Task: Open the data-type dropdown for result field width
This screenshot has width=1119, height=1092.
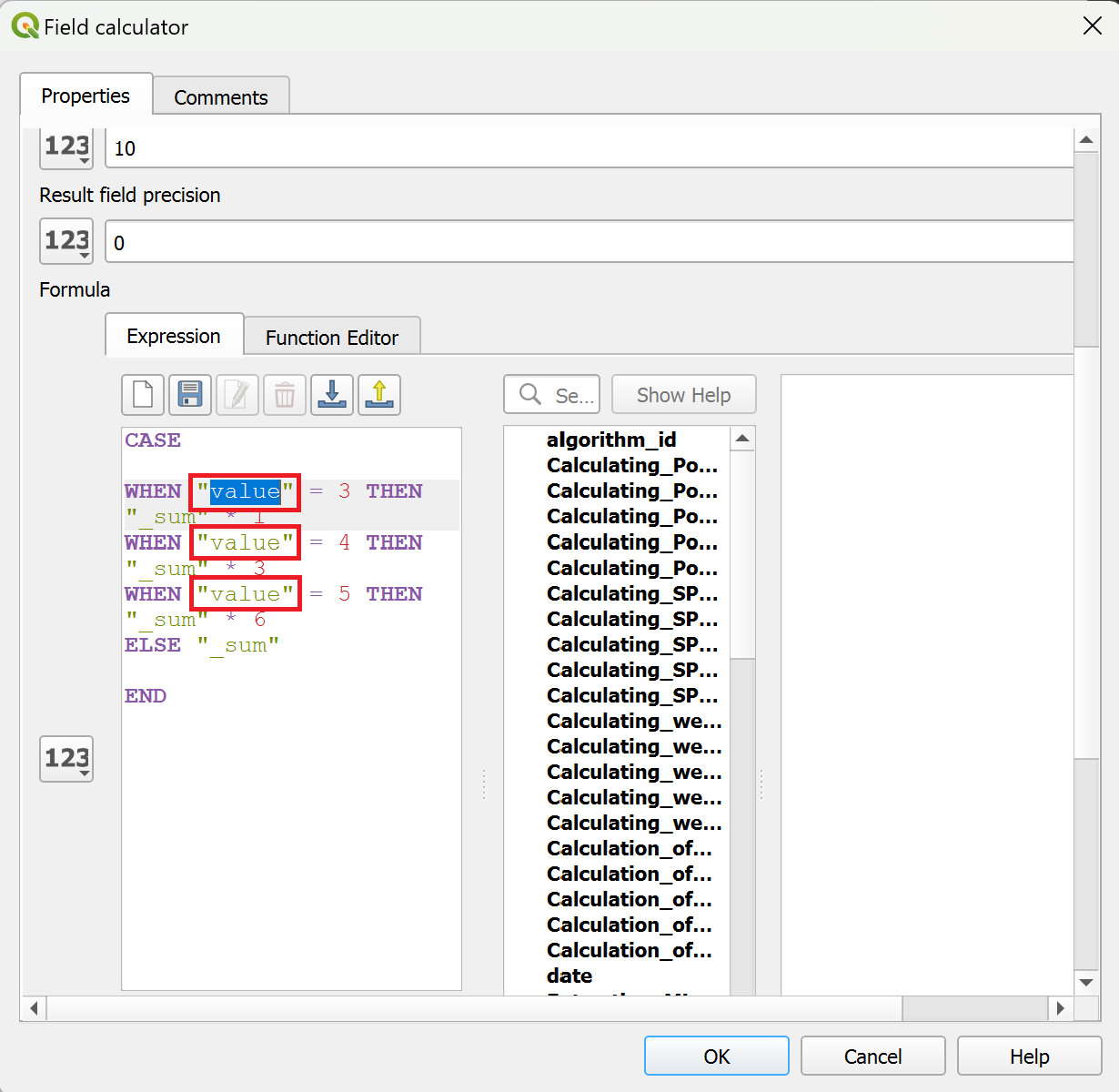Action: click(x=66, y=147)
